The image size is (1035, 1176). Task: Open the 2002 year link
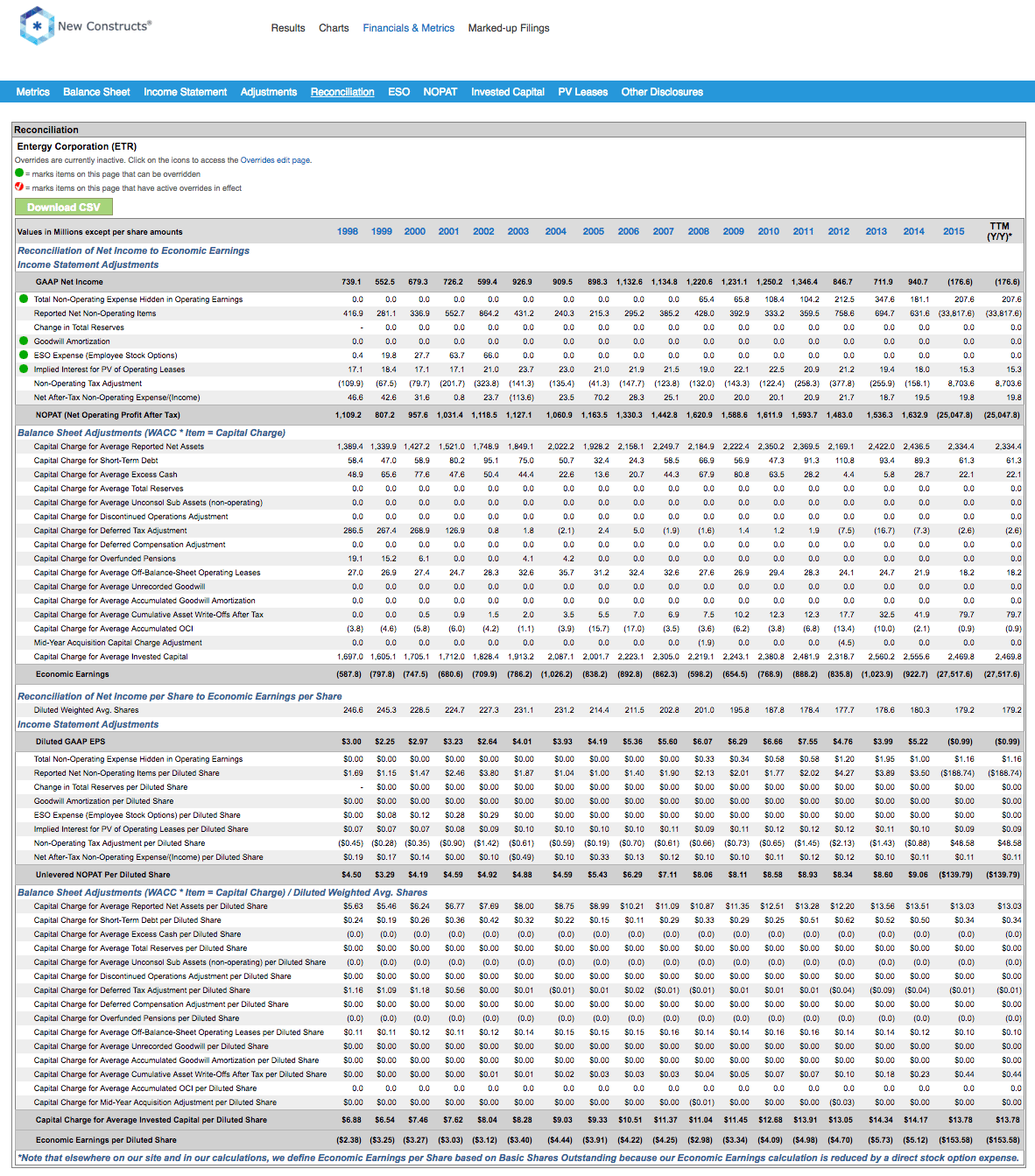coord(483,232)
